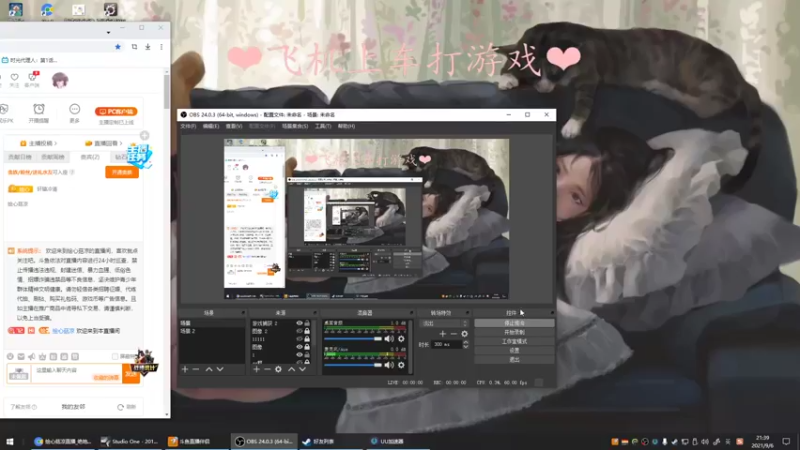Move the scene down in OBS scenes list
The height and width of the screenshot is (450, 800).
(x=220, y=369)
